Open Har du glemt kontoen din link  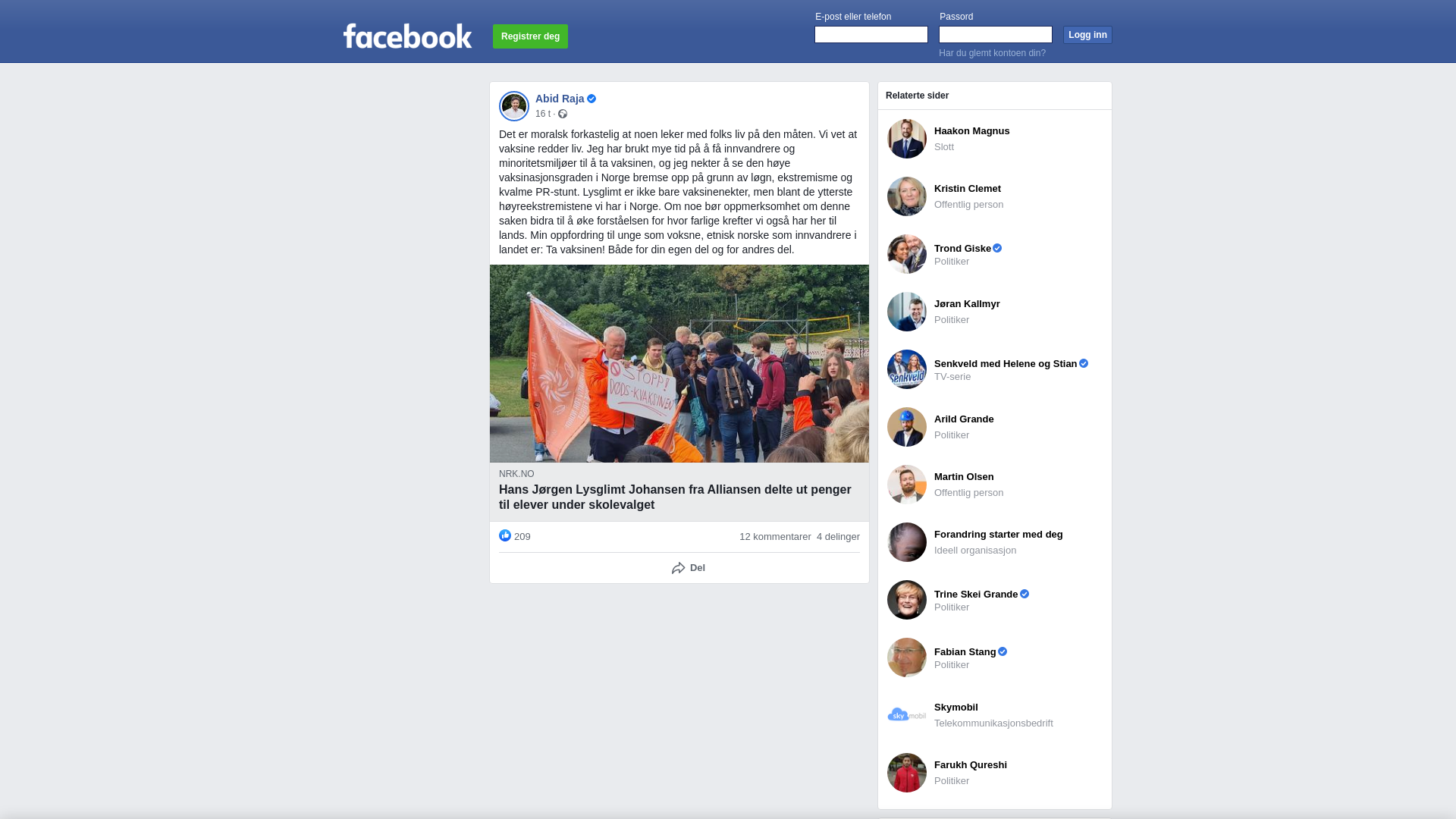click(x=992, y=53)
